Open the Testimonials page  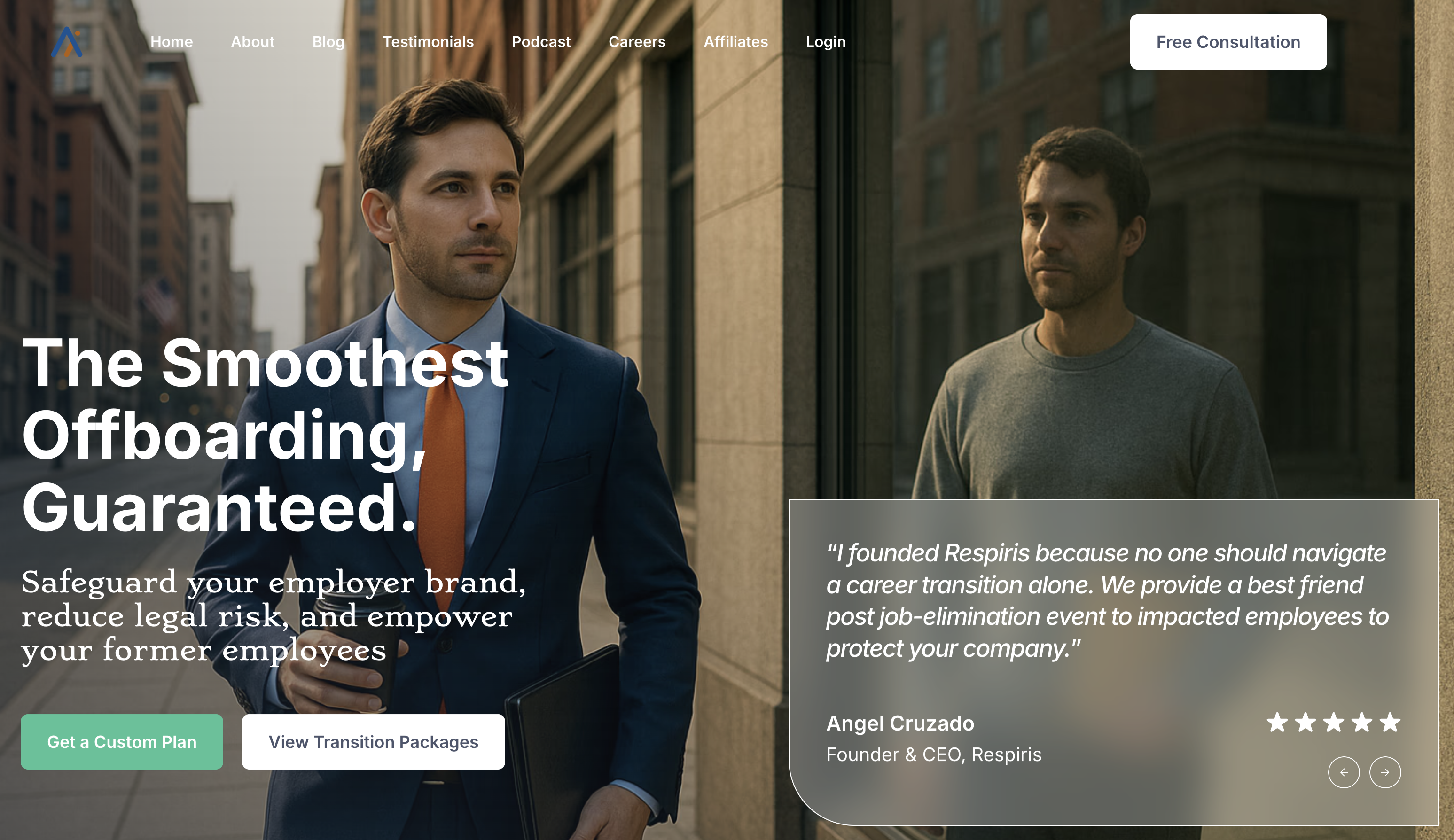[x=428, y=41]
